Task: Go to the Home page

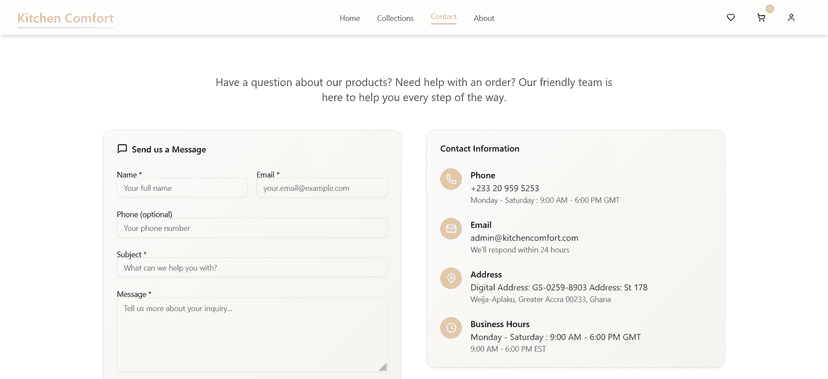Action: (350, 18)
